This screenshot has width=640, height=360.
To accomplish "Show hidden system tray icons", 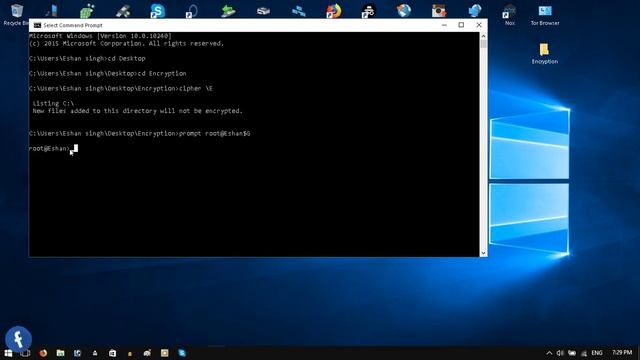I will click(x=549, y=353).
